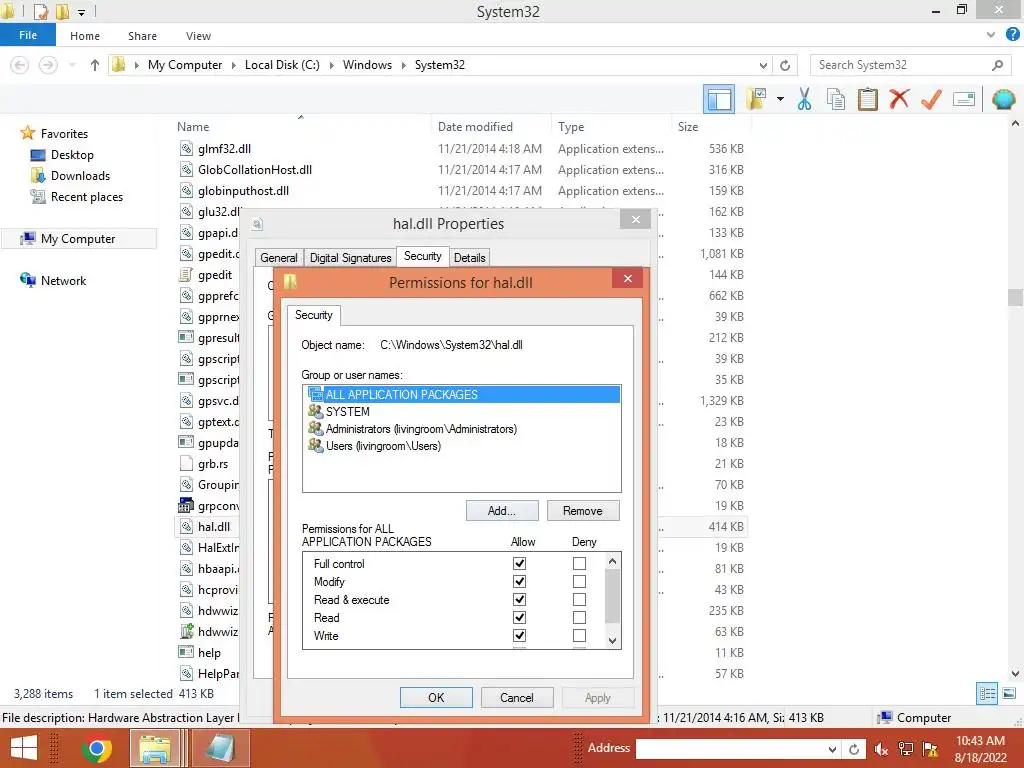The image size is (1024, 768).
Task: Open the notepad-style app on taskbar
Action: click(219, 748)
